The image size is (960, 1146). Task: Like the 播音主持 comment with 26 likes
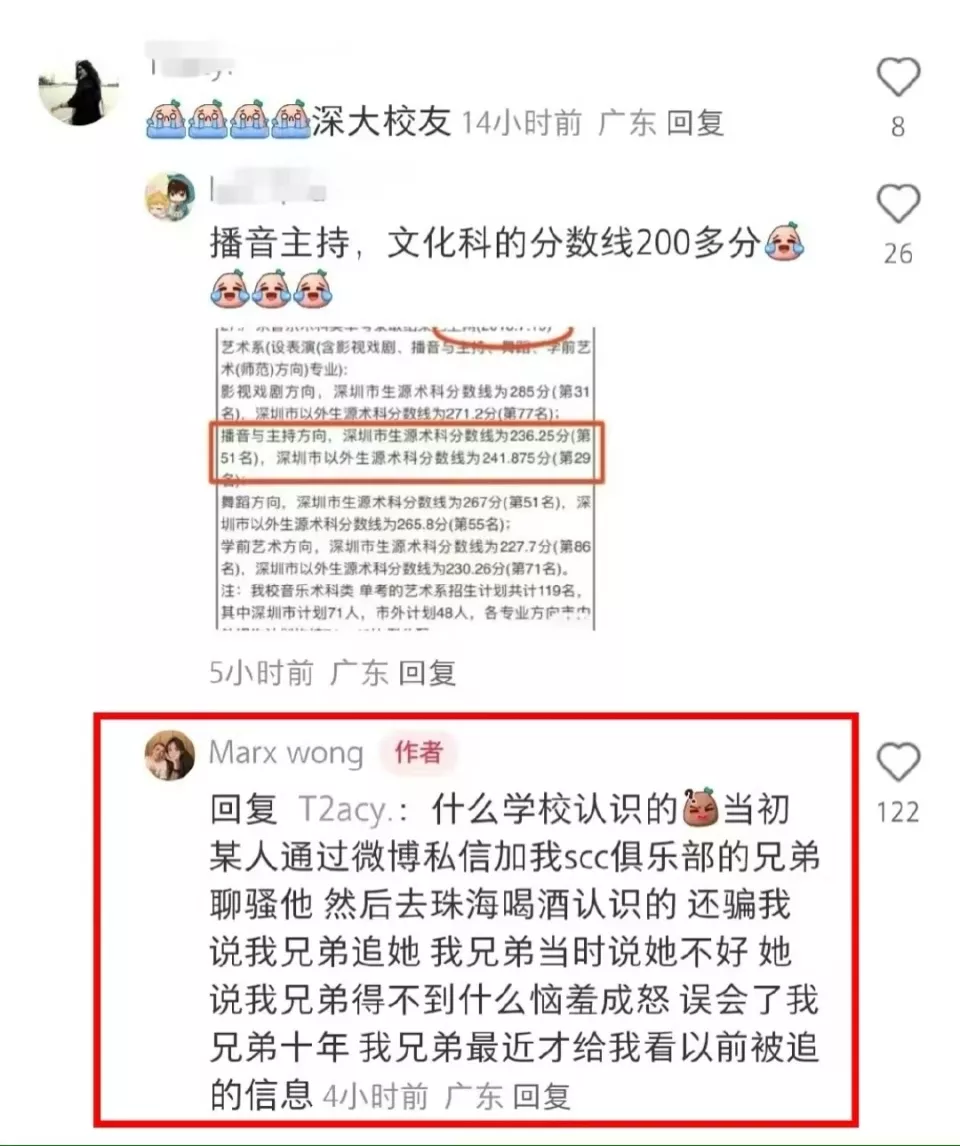[898, 202]
